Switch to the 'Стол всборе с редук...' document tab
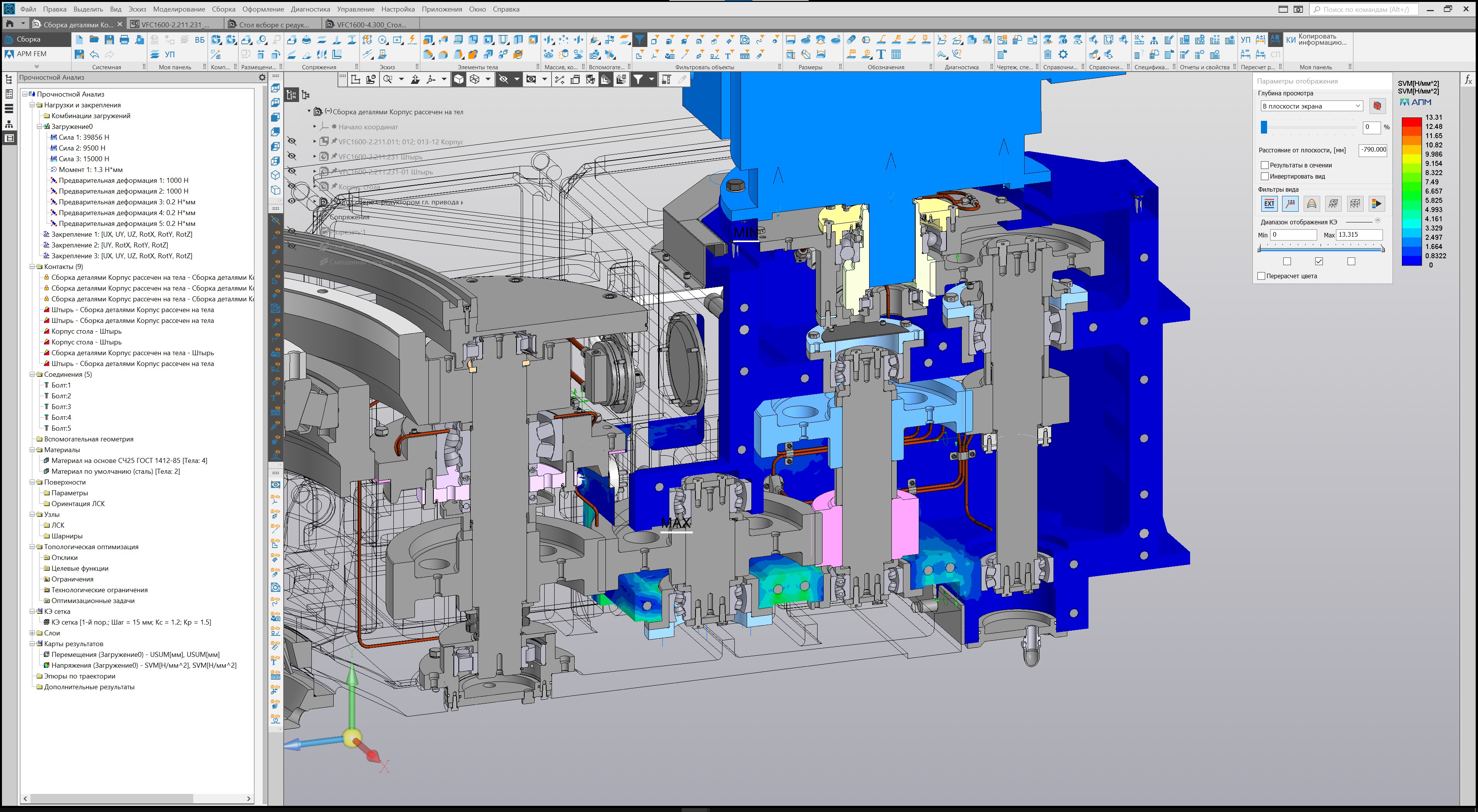This screenshot has height=812, width=1478. pos(273,25)
